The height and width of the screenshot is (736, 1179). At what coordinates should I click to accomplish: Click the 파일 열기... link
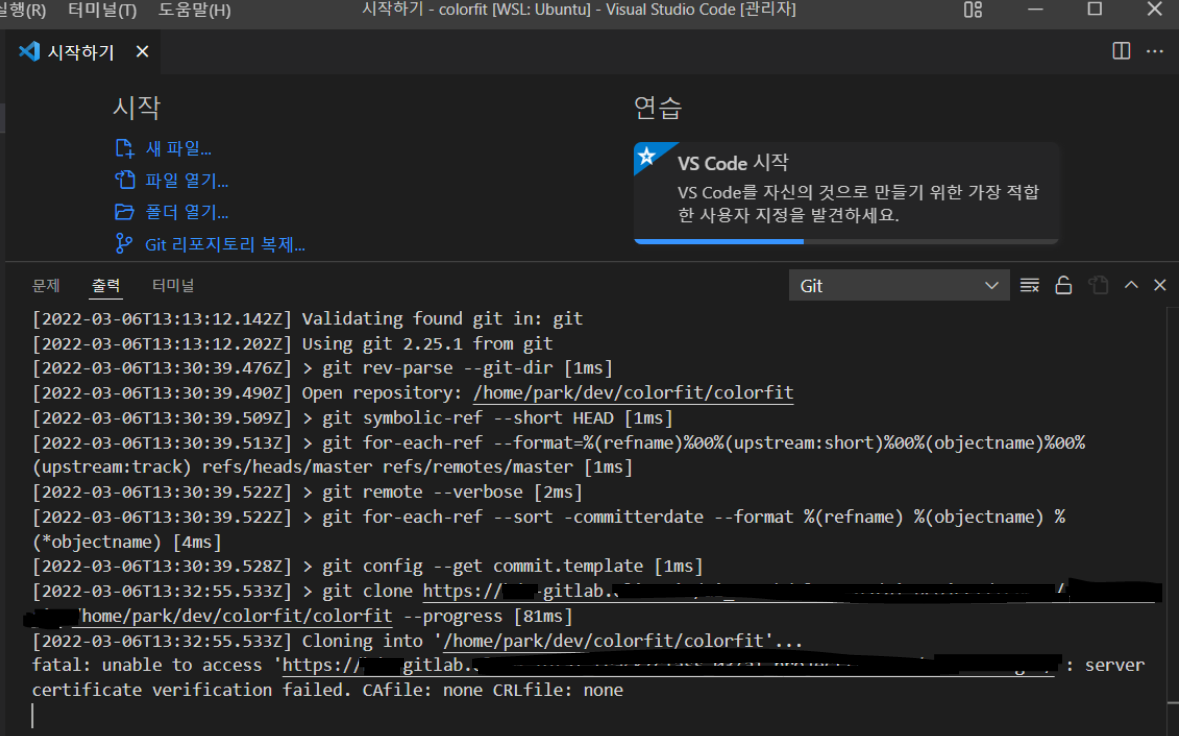(186, 180)
